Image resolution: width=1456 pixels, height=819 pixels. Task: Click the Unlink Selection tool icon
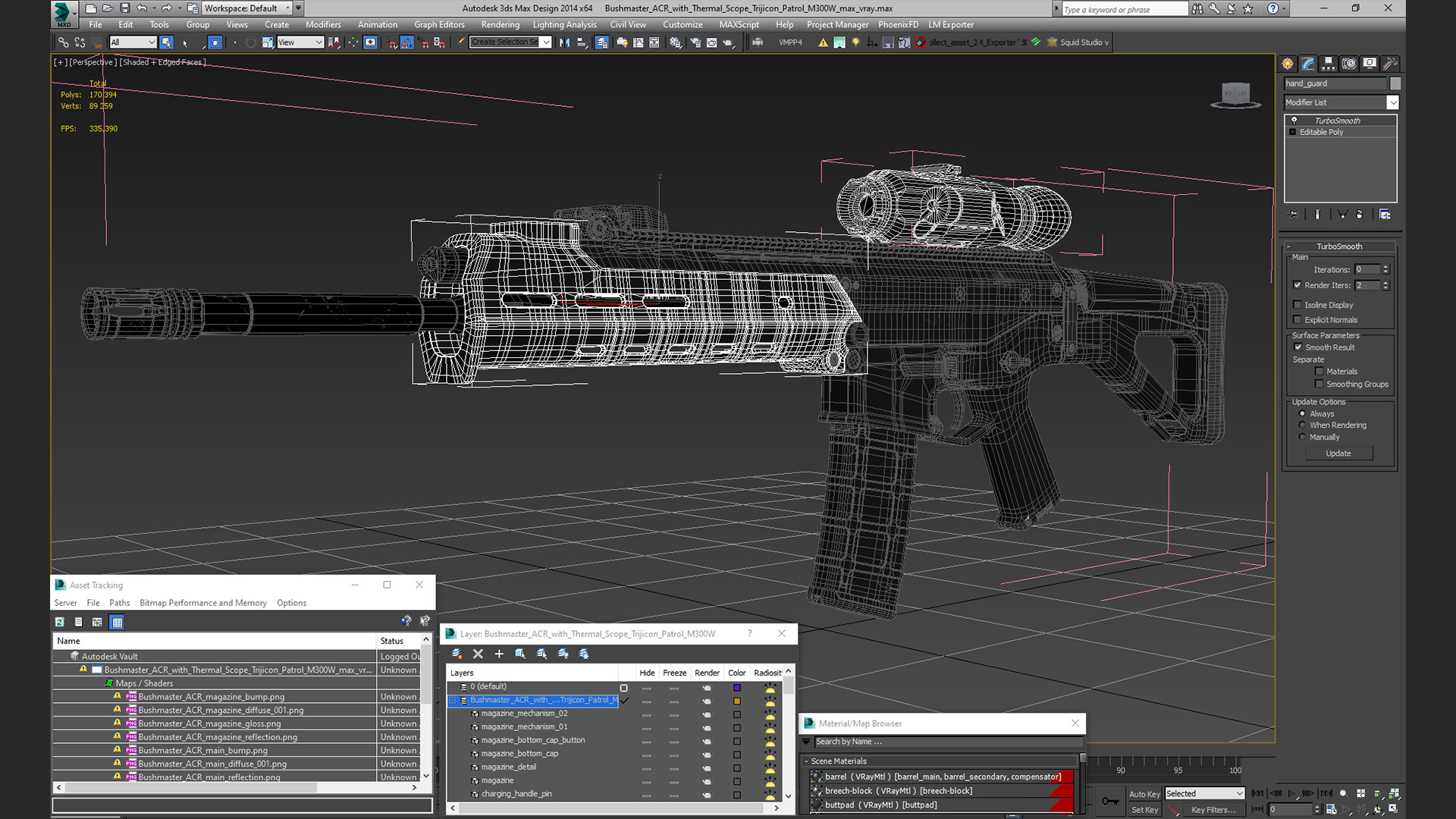(x=80, y=42)
